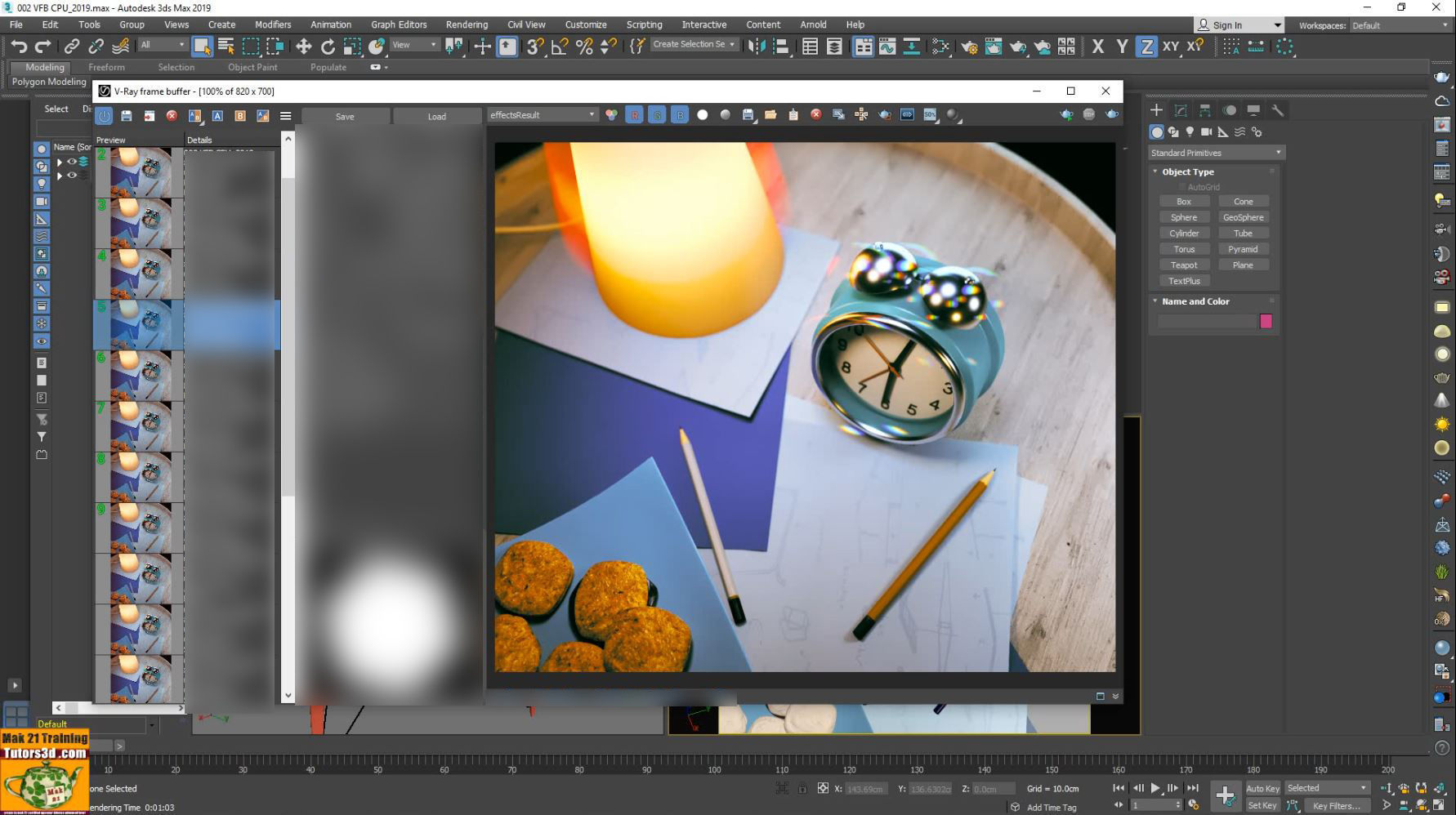Click the Load button in VFB history

coord(437,117)
